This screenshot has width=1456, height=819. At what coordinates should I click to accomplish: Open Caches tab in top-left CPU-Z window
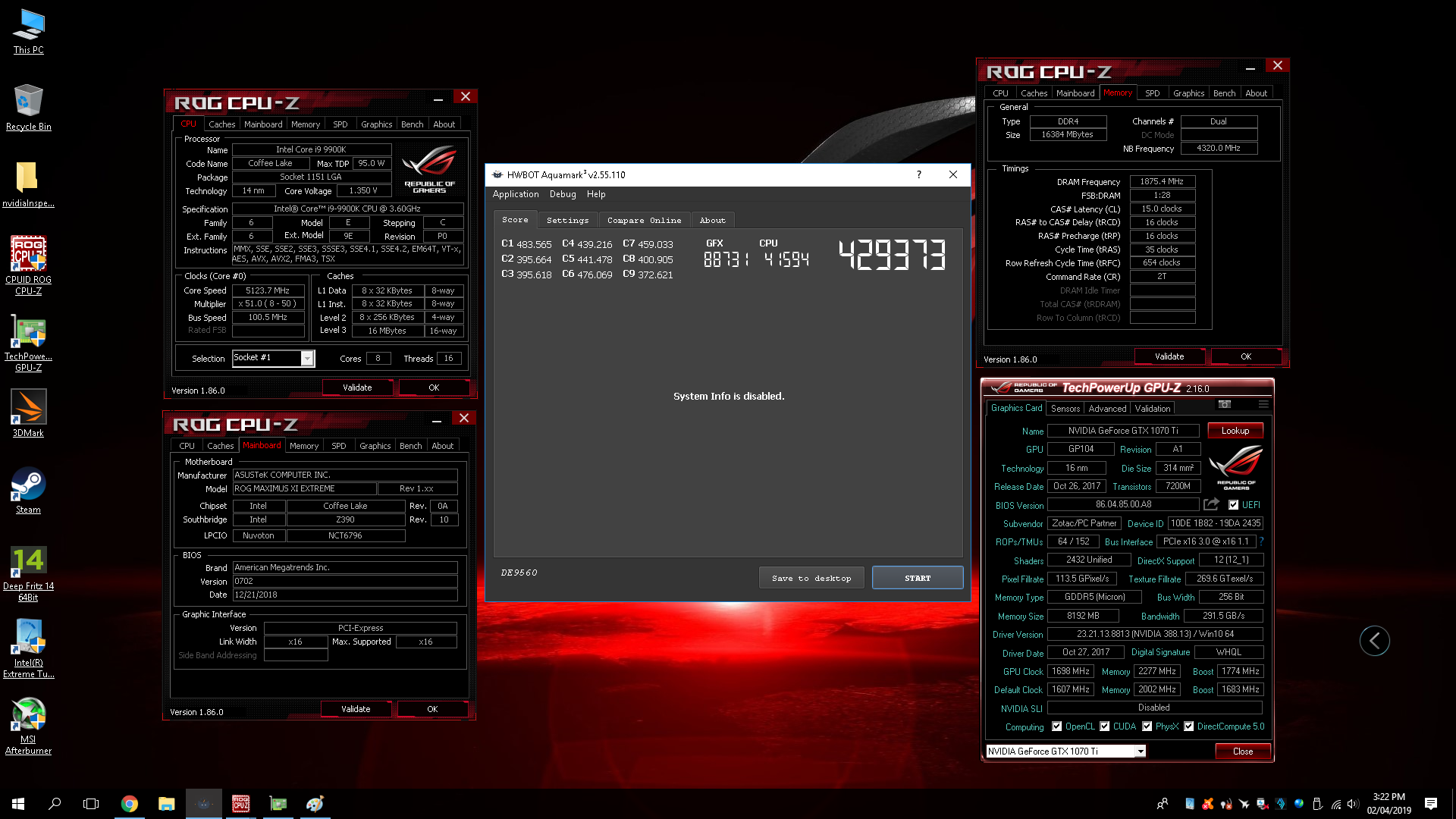pos(221,124)
